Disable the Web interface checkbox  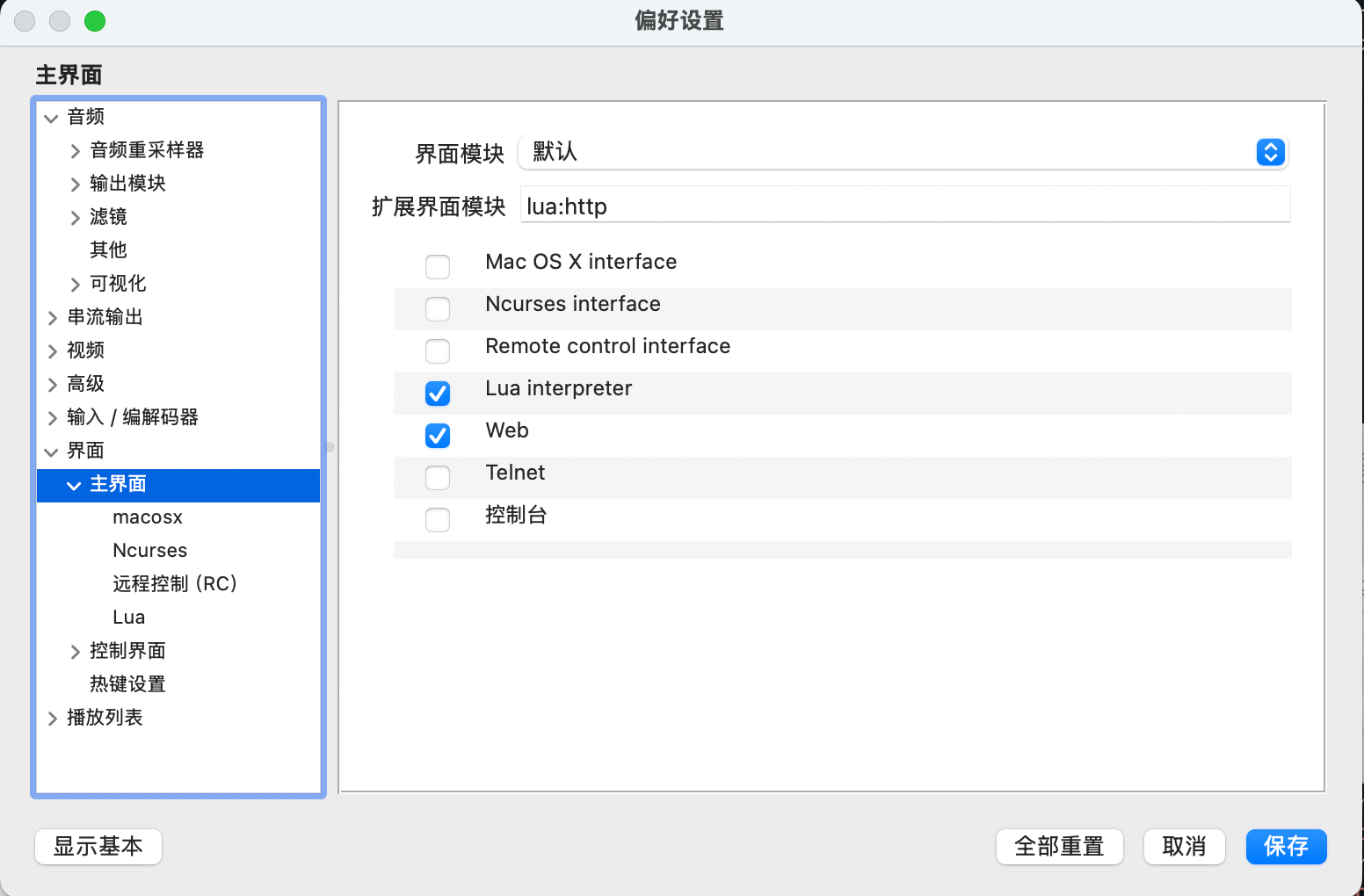click(x=438, y=435)
